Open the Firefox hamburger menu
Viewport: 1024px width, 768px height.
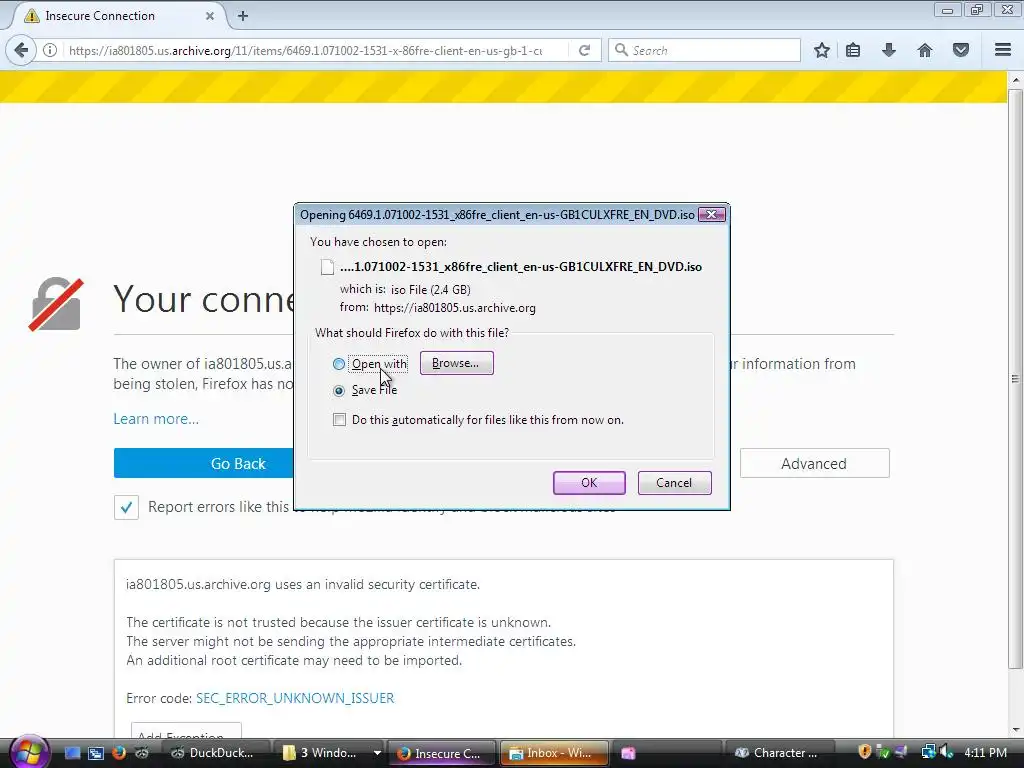click(1003, 50)
